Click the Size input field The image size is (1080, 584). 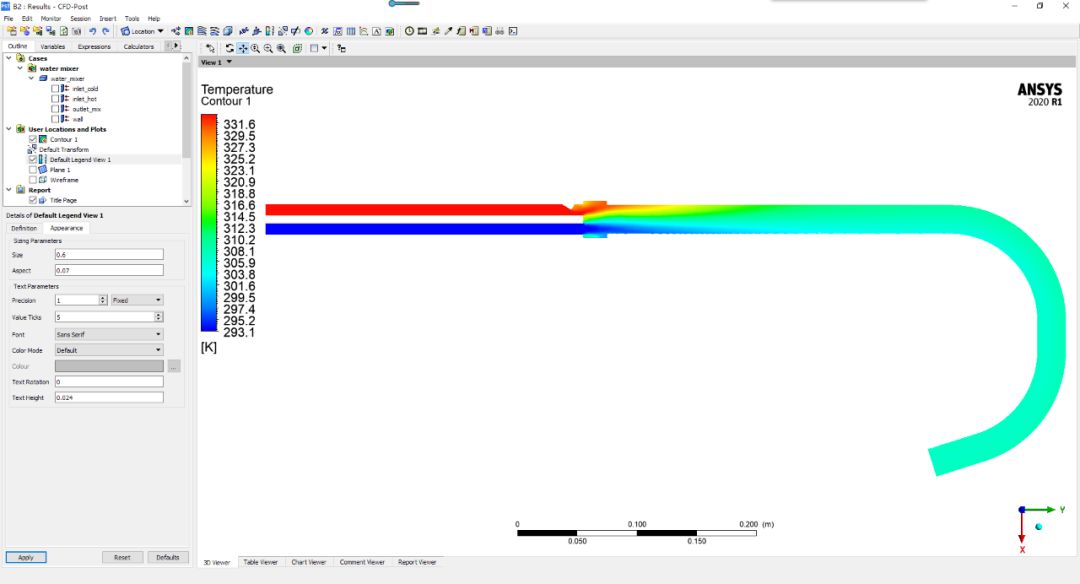pyautogui.click(x=109, y=254)
